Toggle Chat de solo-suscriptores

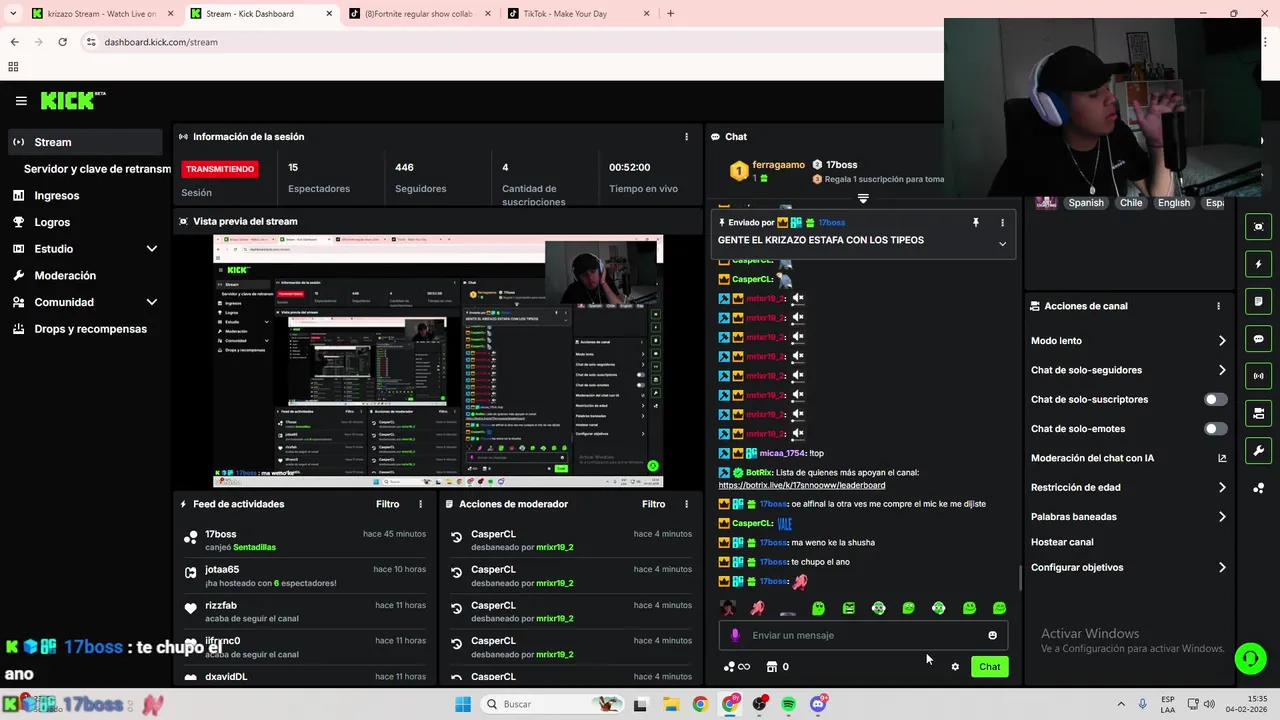click(1215, 399)
